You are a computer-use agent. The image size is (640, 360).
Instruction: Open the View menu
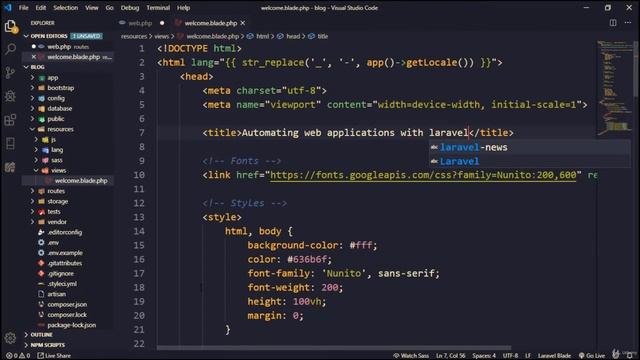tap(91, 8)
